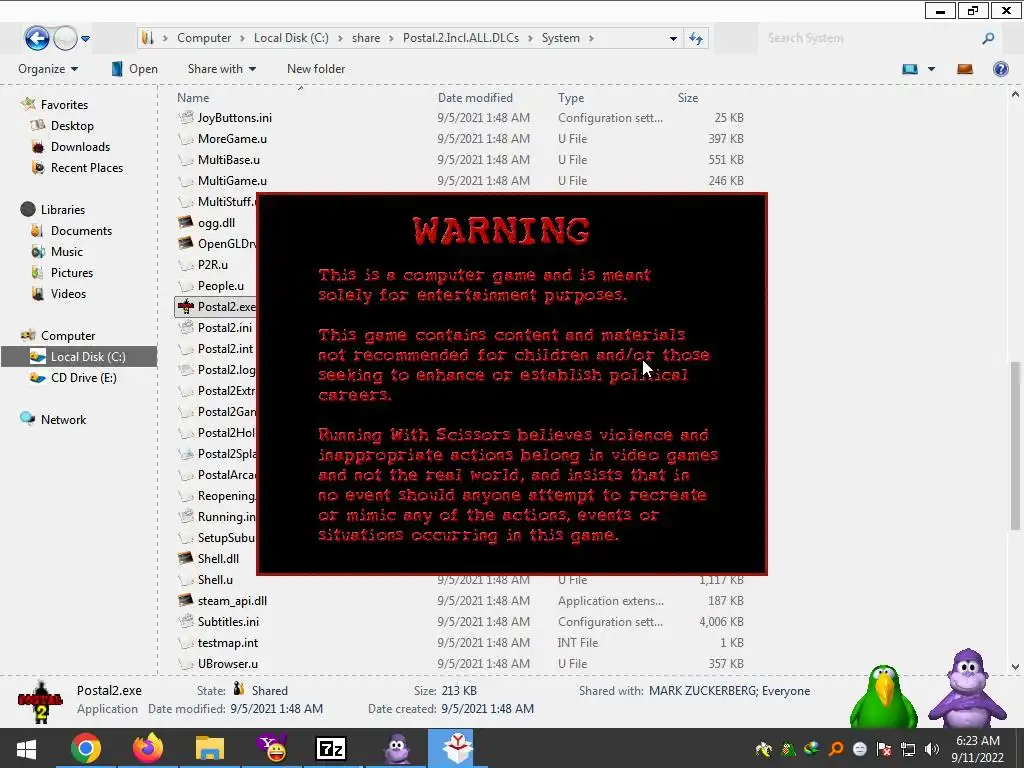The width and height of the screenshot is (1024, 768).
Task: Open the purple BonziBuddy taskbar icon
Action: pyautogui.click(x=396, y=748)
